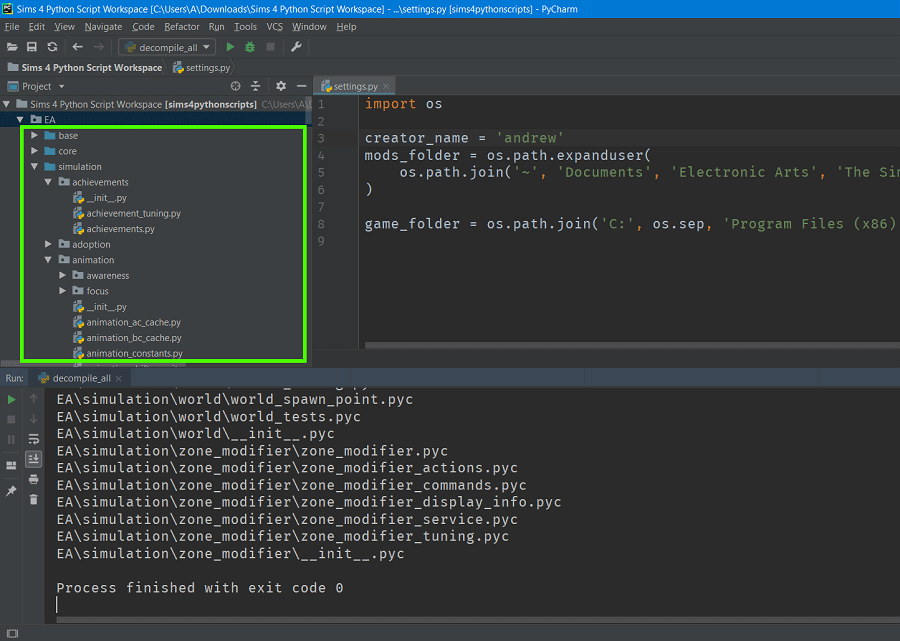Switch to the settings.py editor tab
This screenshot has width=900, height=641.
click(x=354, y=87)
